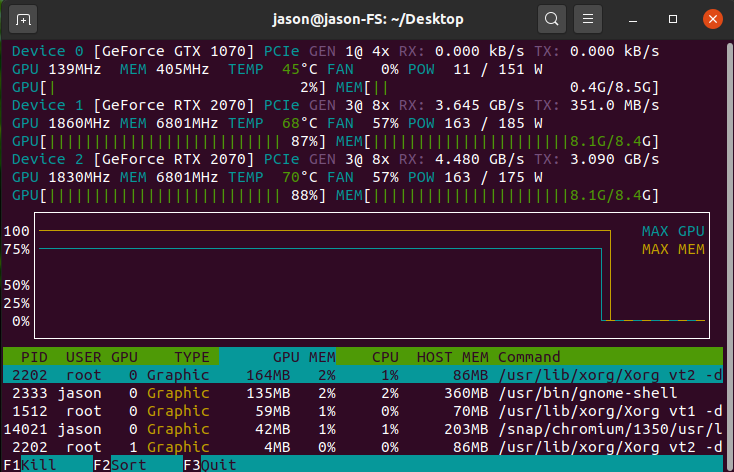Click the Device 1 GPU 87% usage bar
This screenshot has width=734, height=472.
[169, 141]
